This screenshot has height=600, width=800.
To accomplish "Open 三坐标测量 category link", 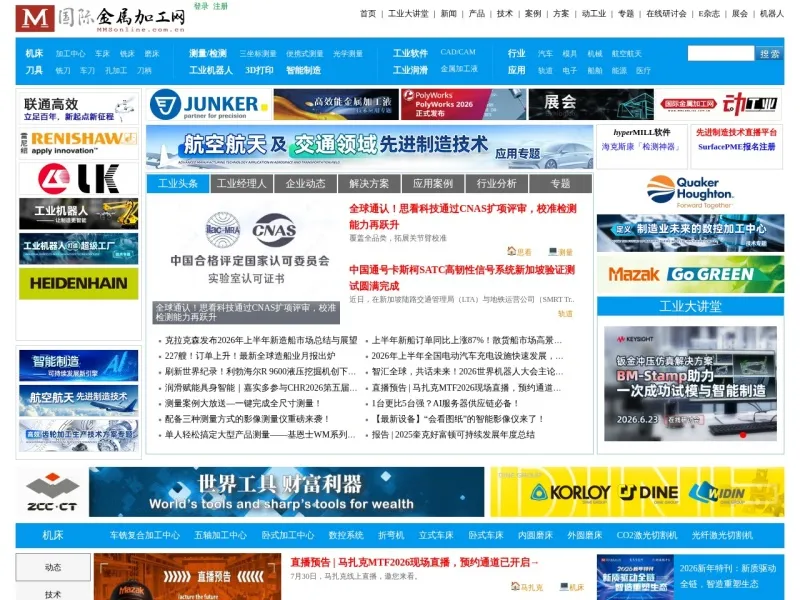I will [258, 54].
